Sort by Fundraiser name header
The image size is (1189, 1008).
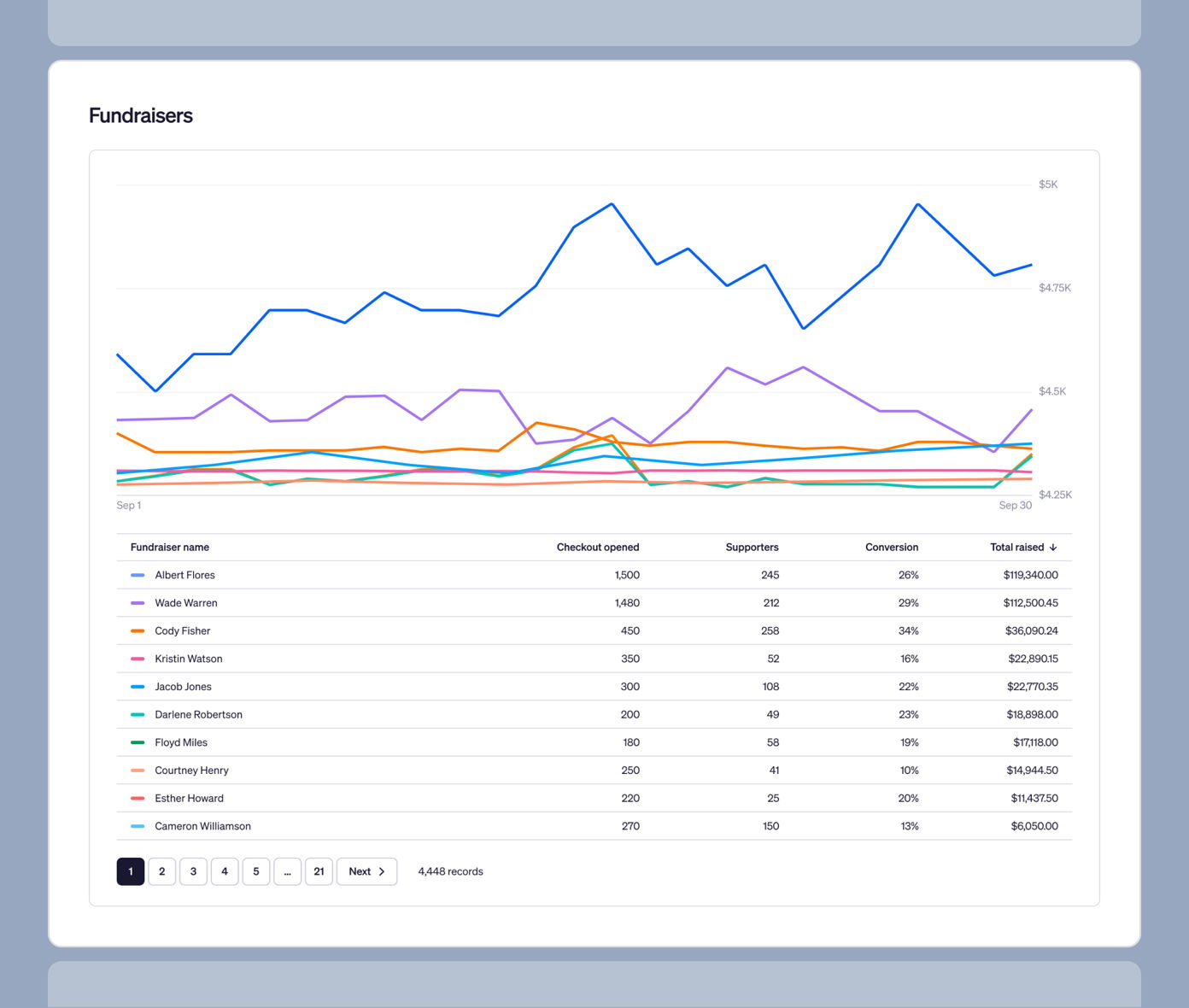[x=170, y=548]
